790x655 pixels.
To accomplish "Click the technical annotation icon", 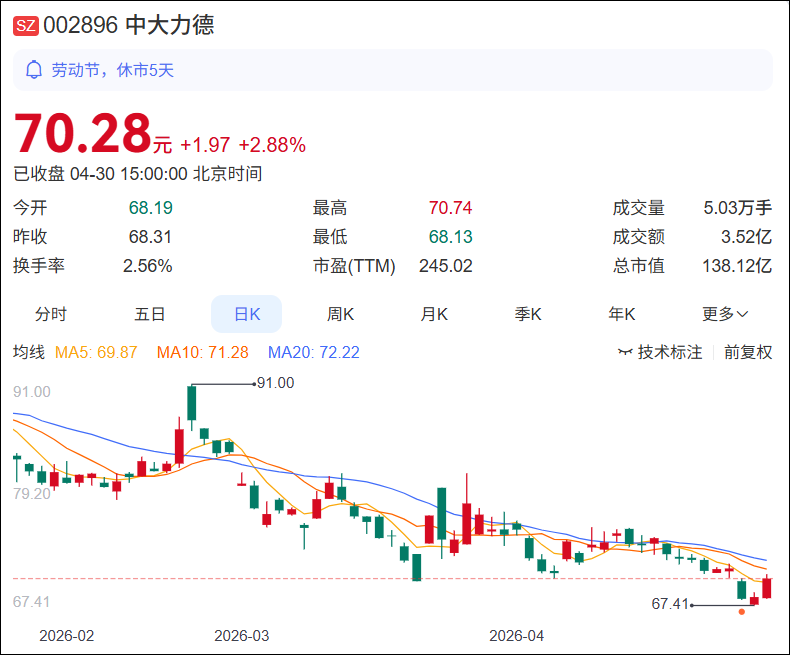I will click(625, 352).
